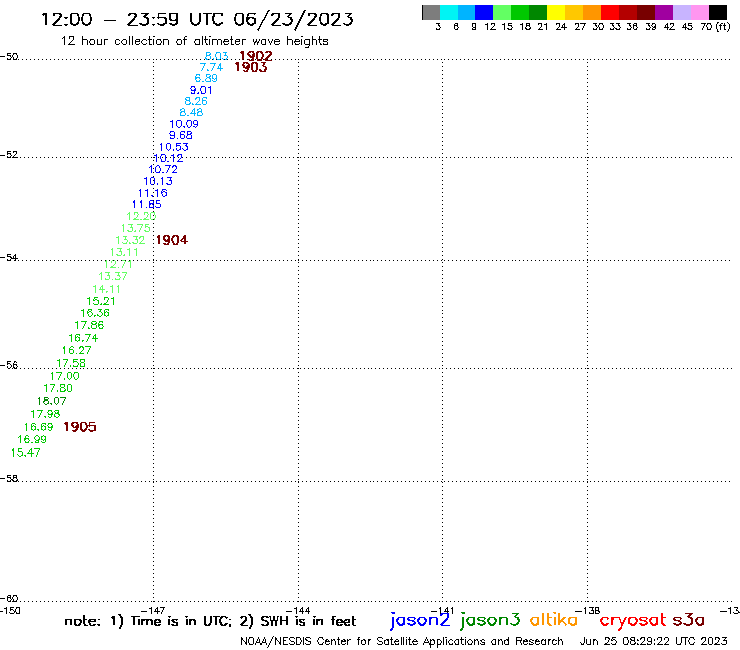Select the 12.20 wave height value
Screen dimensions: 740x650
click(141, 216)
